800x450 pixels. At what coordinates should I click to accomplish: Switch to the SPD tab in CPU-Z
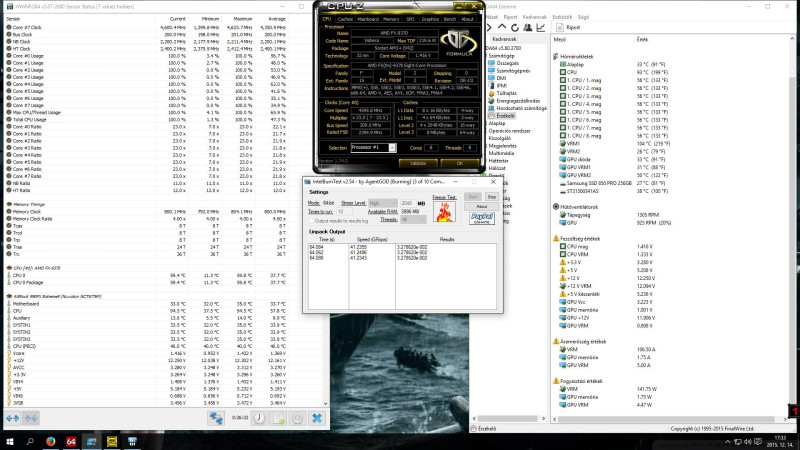coord(410,19)
